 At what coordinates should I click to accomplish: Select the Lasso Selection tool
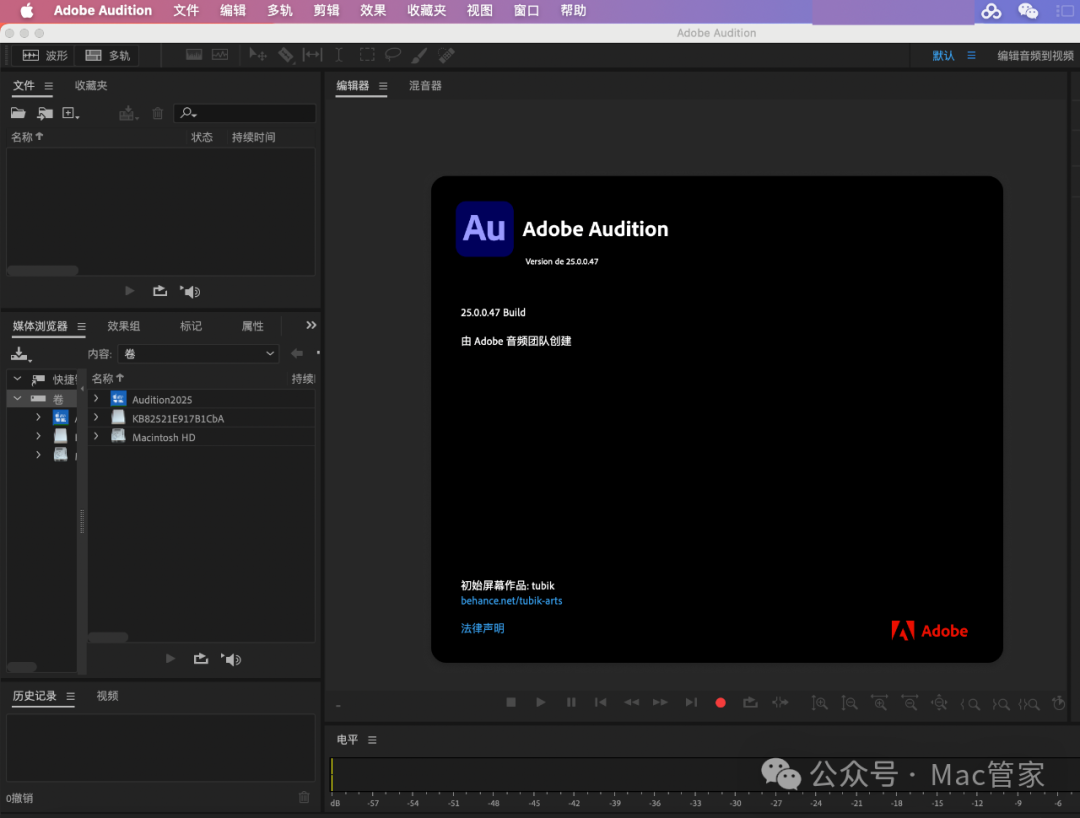[x=393, y=55]
